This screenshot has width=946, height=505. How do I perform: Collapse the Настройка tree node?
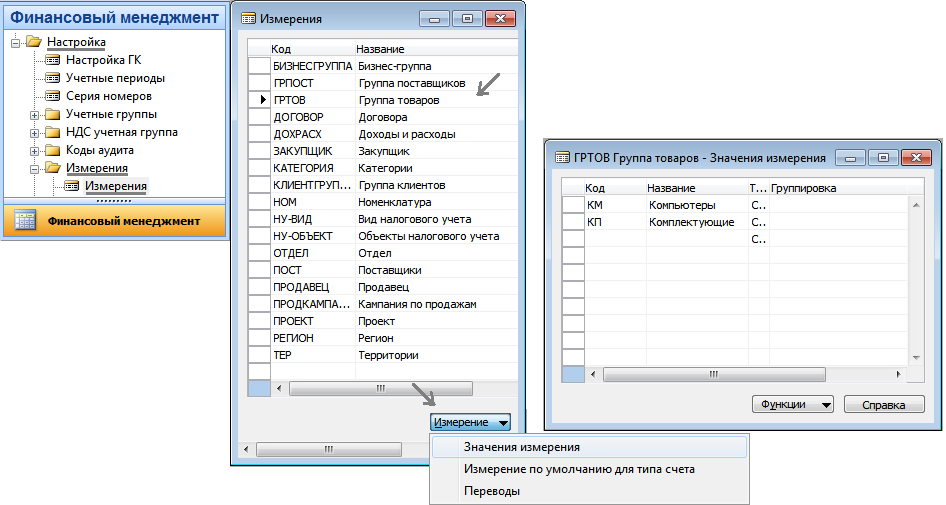(16, 43)
